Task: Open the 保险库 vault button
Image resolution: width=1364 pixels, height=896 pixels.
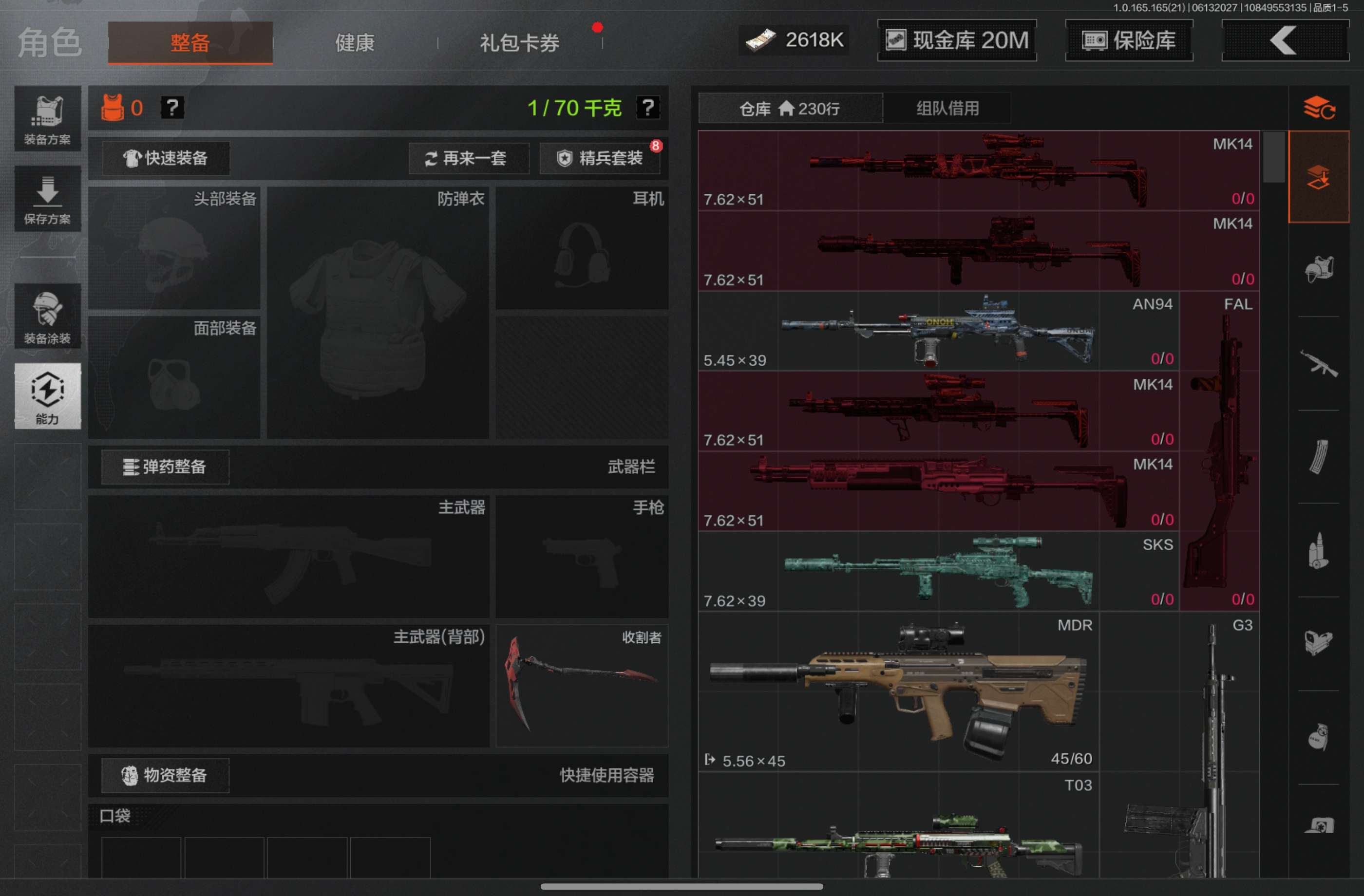Action: [x=1129, y=40]
